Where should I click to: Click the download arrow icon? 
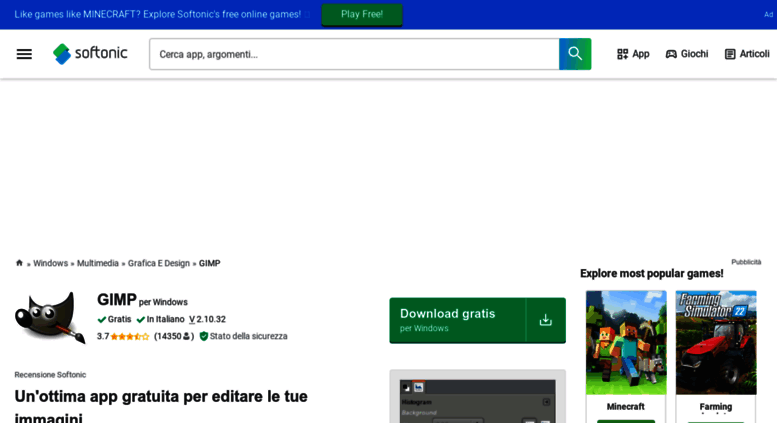(x=546, y=320)
